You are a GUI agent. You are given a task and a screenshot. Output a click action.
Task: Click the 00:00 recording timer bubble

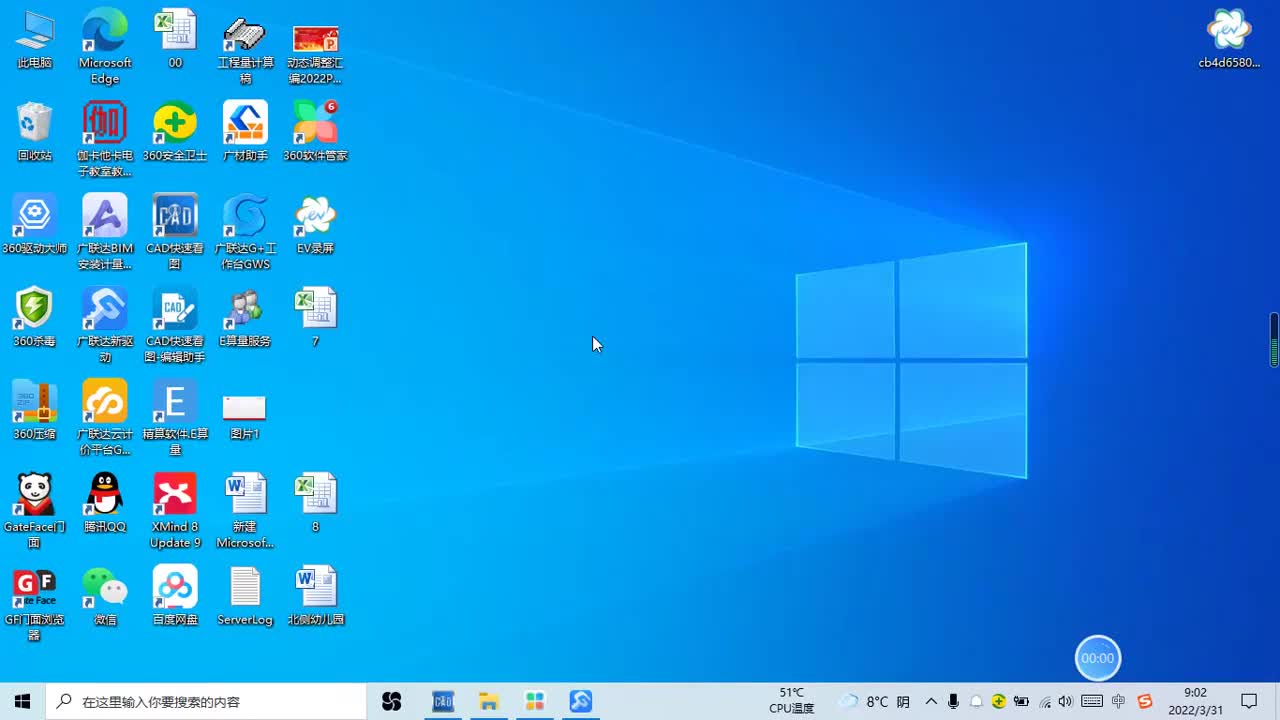(x=1098, y=658)
